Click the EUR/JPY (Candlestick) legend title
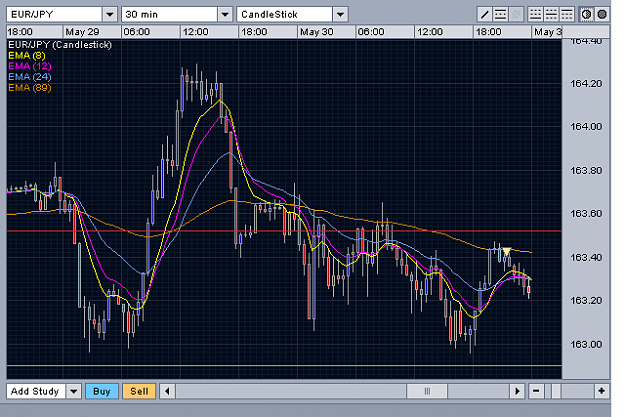 pyautogui.click(x=60, y=45)
